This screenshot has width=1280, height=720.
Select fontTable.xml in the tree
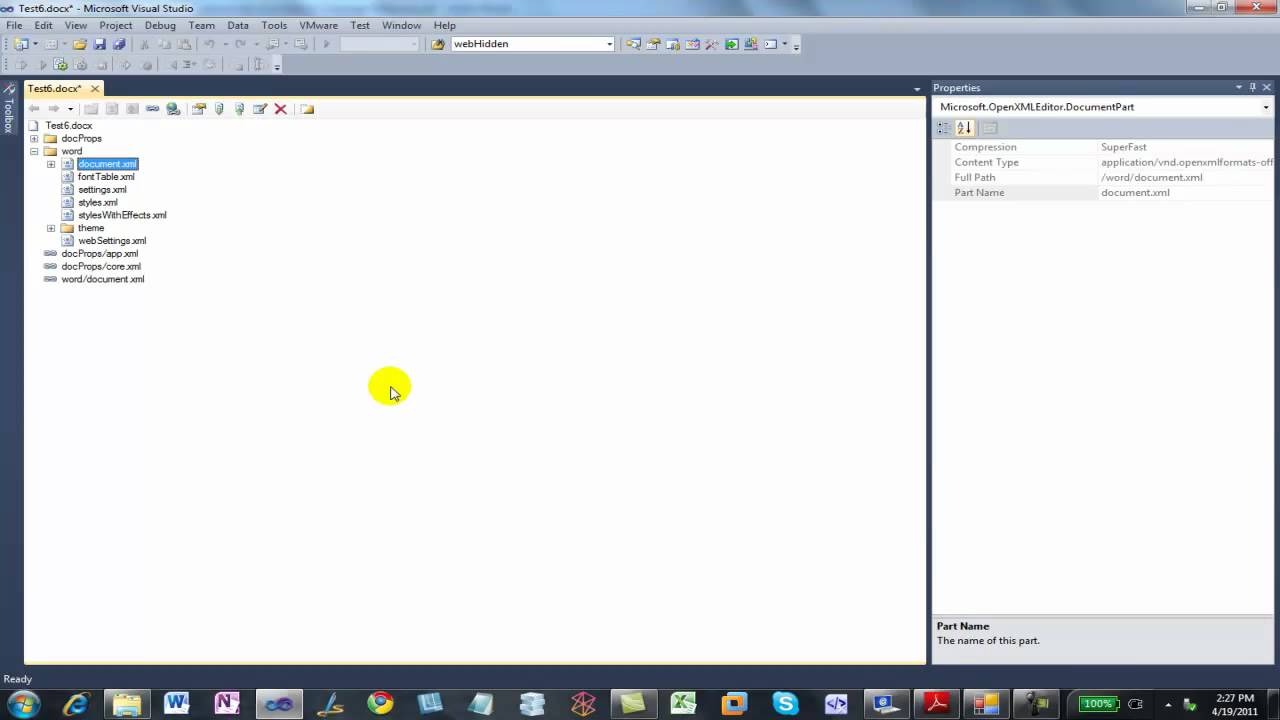(106, 177)
